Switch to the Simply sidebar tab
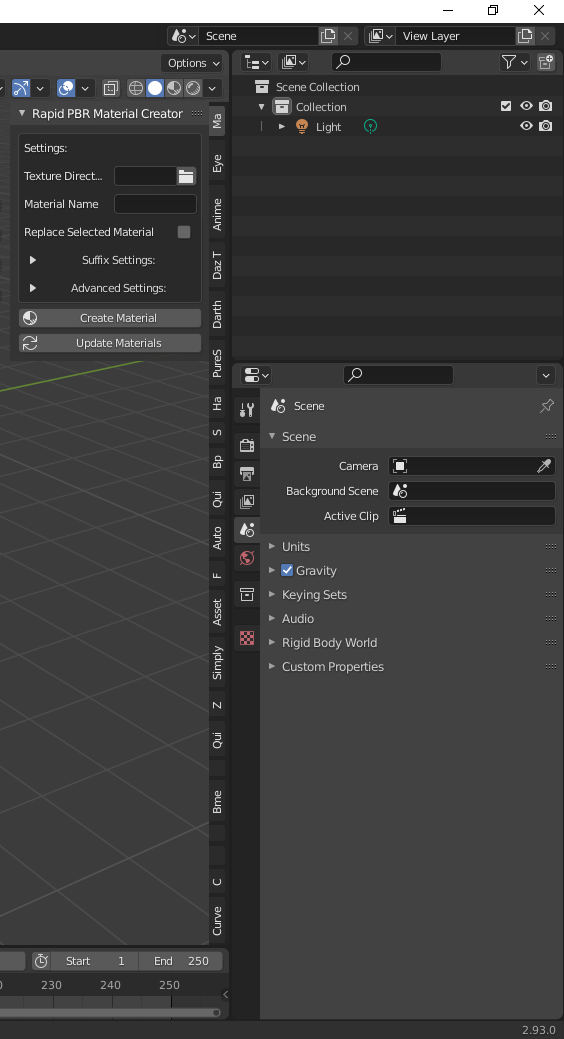This screenshot has height=1039, width=564. [x=217, y=662]
